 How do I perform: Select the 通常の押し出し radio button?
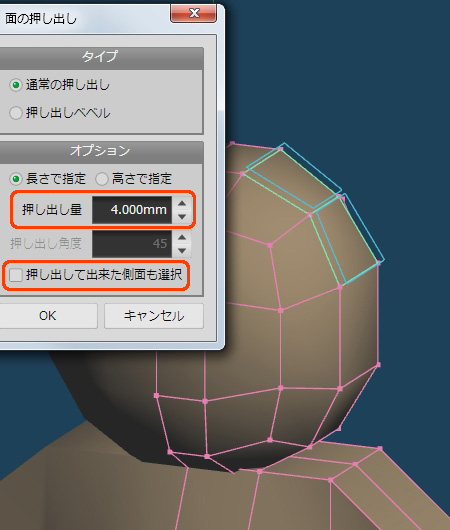tap(16, 85)
